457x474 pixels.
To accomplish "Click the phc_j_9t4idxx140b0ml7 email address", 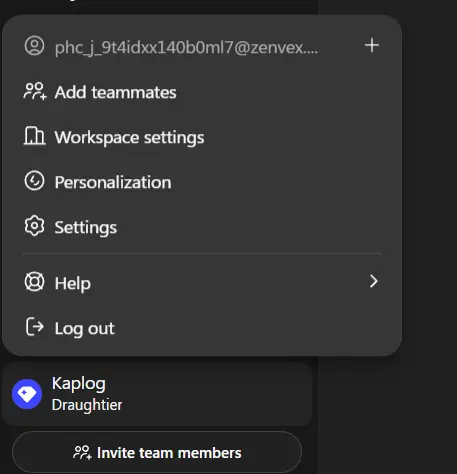I will point(186,47).
